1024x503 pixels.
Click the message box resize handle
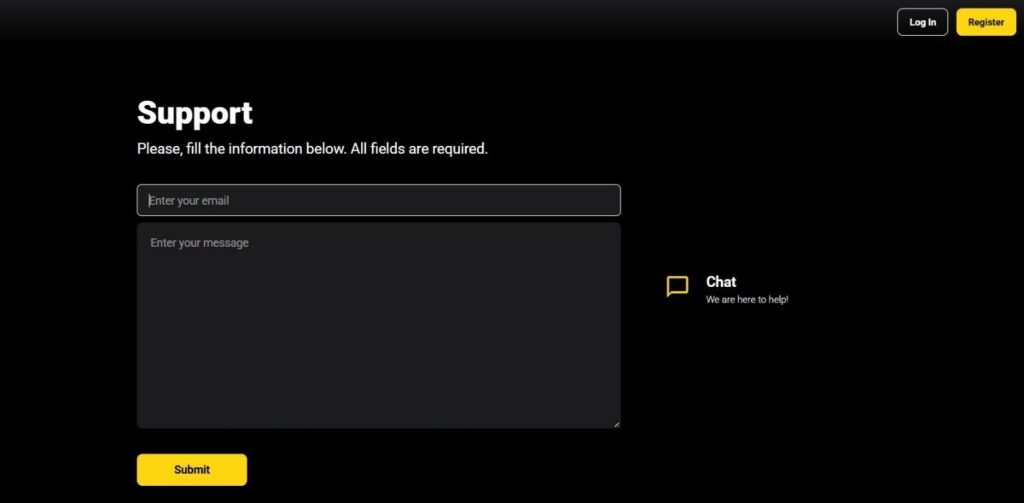coord(616,424)
